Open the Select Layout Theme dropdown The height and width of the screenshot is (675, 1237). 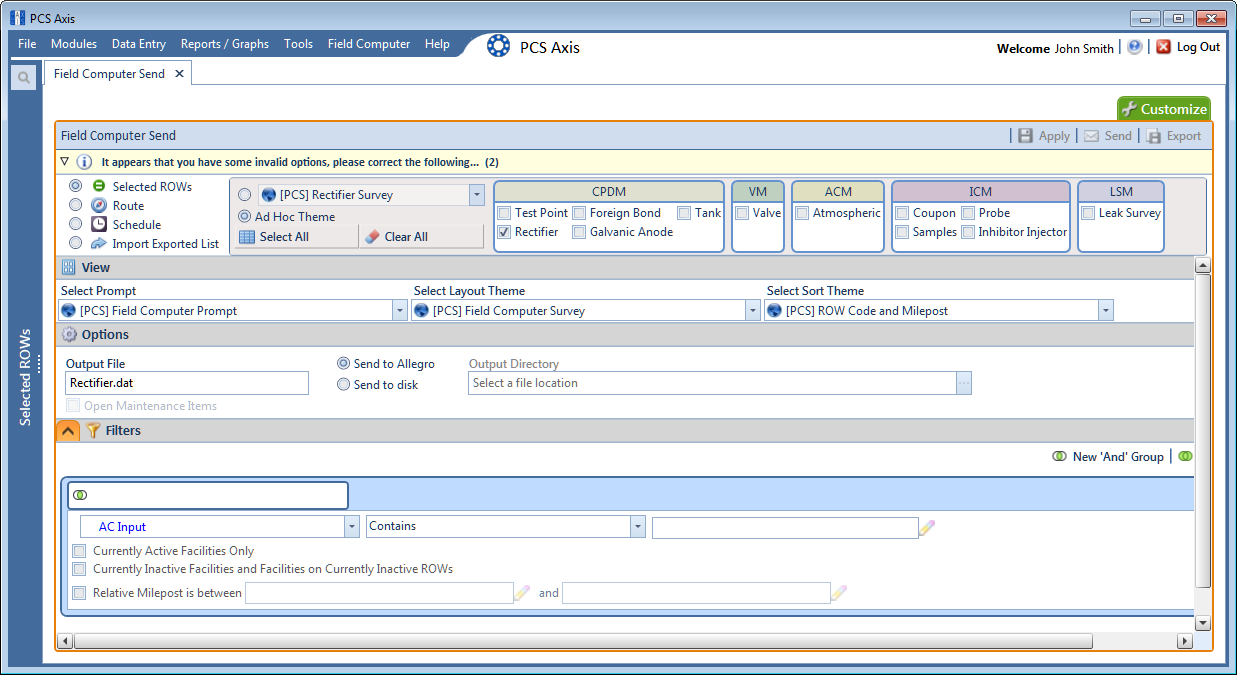tap(753, 311)
